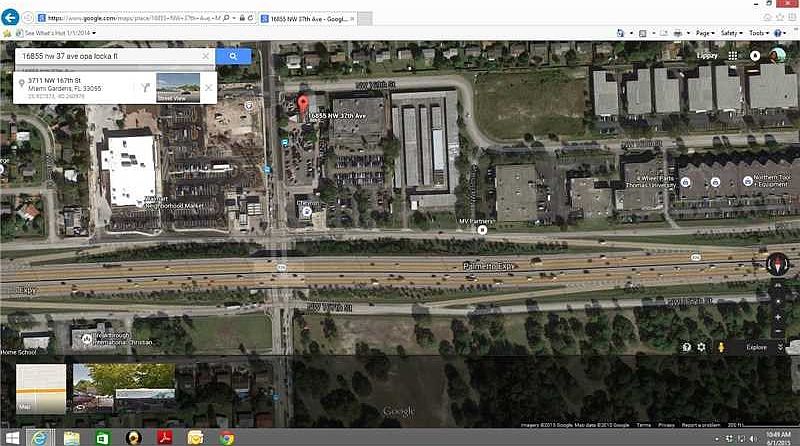Open IE Help menu icon
The height and width of the screenshot is (446, 800).
779,33
